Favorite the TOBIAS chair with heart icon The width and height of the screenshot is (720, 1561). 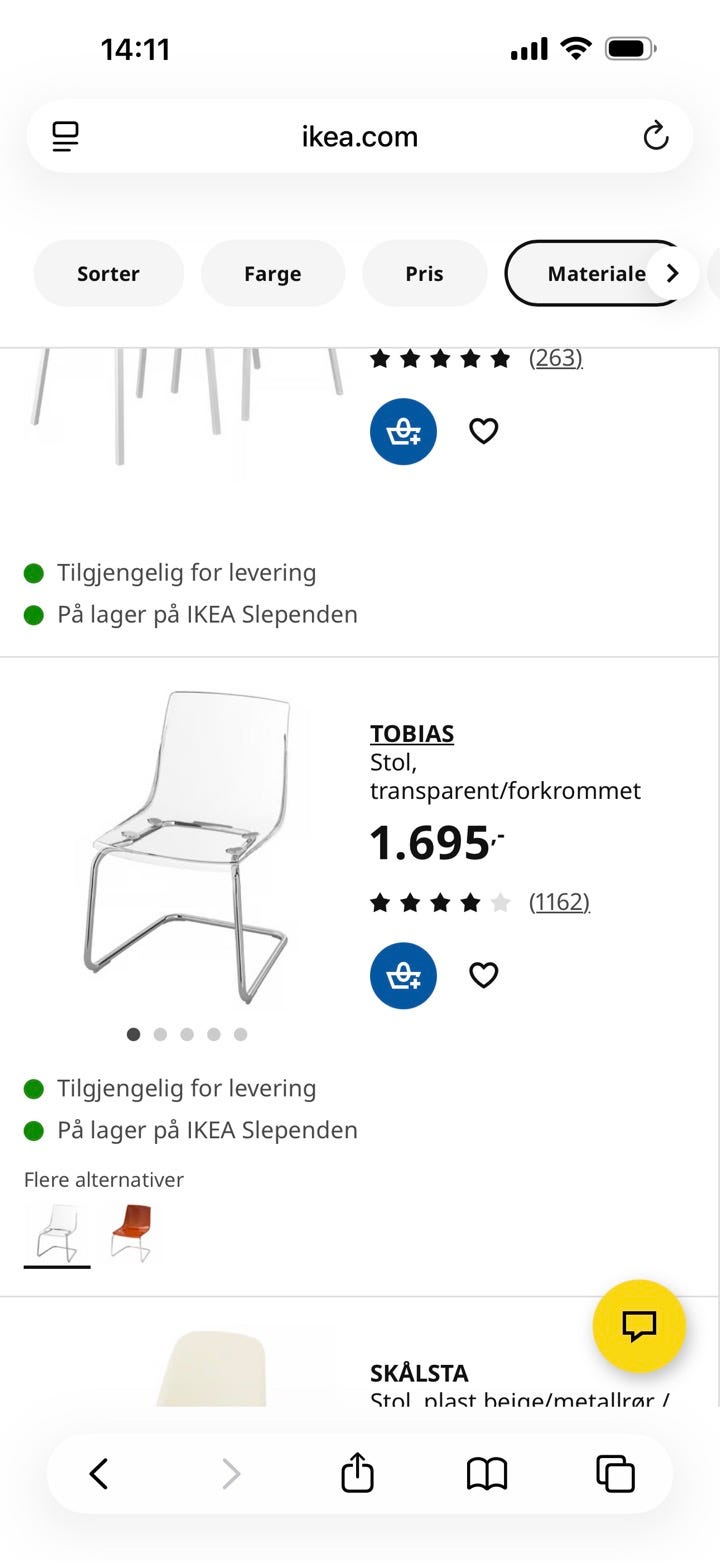(484, 975)
